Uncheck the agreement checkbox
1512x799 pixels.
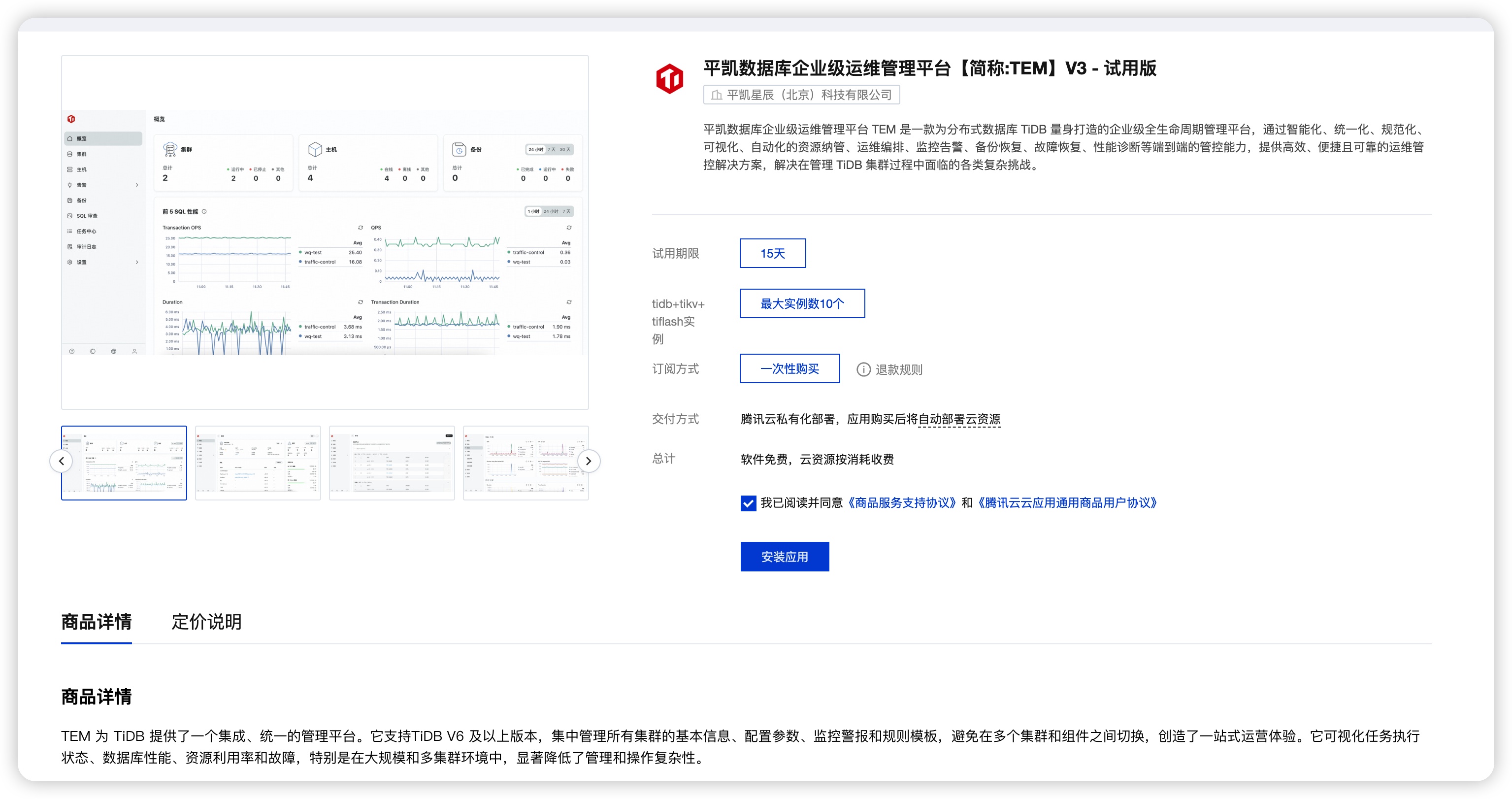748,503
